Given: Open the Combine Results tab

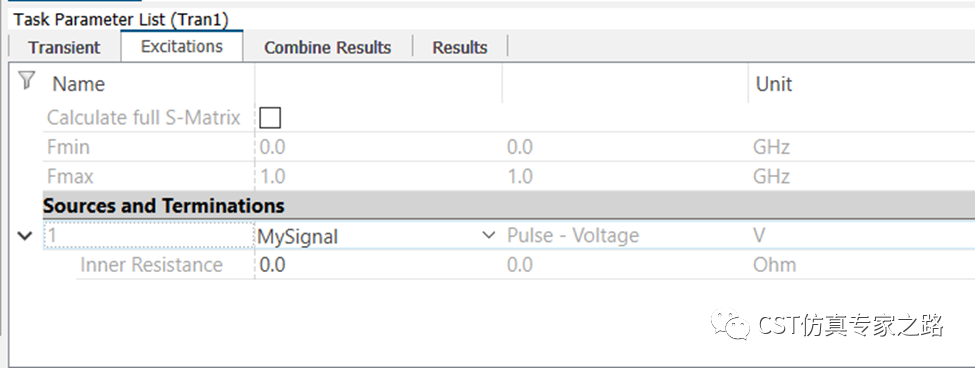Looking at the screenshot, I should click(328, 48).
